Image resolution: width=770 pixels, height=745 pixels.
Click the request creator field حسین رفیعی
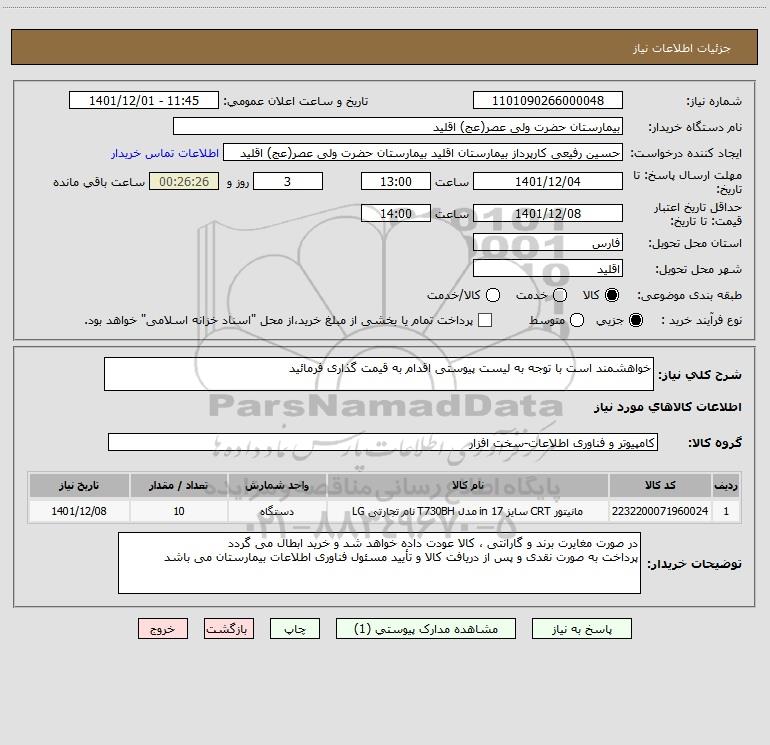pos(423,153)
